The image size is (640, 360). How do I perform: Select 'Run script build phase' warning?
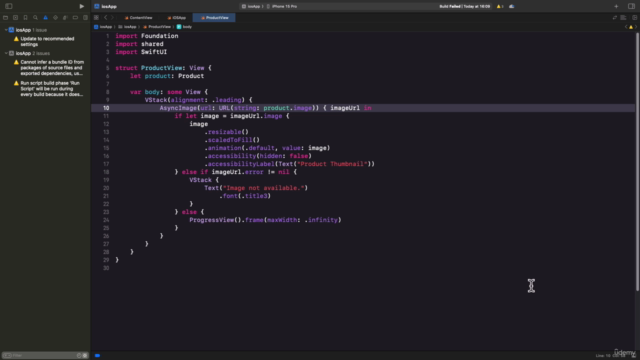(x=48, y=89)
